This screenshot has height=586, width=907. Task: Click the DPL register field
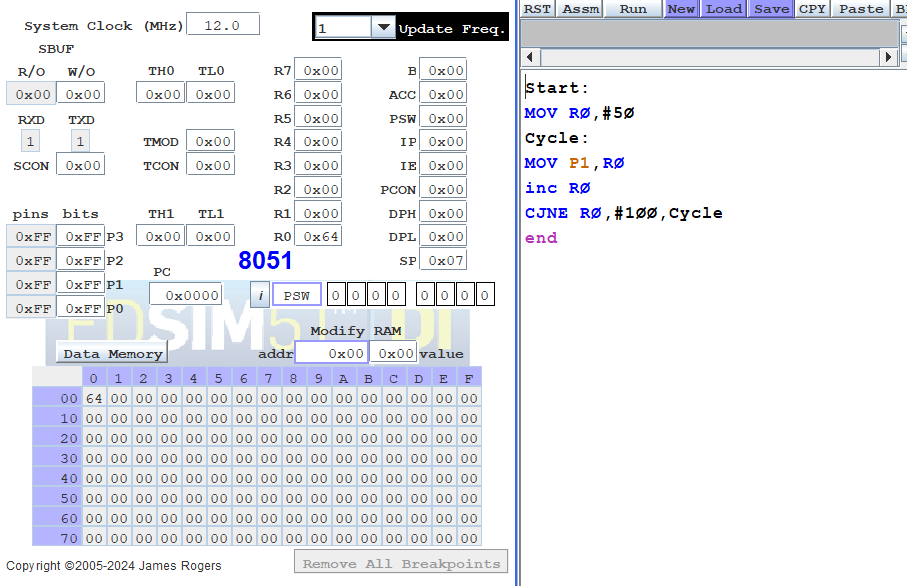(443, 236)
